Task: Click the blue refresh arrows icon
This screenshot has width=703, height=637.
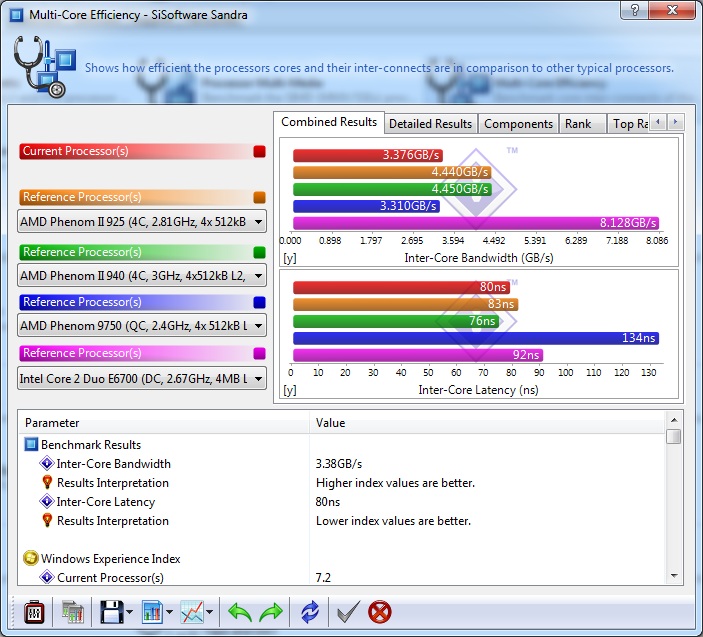Action: 310,612
